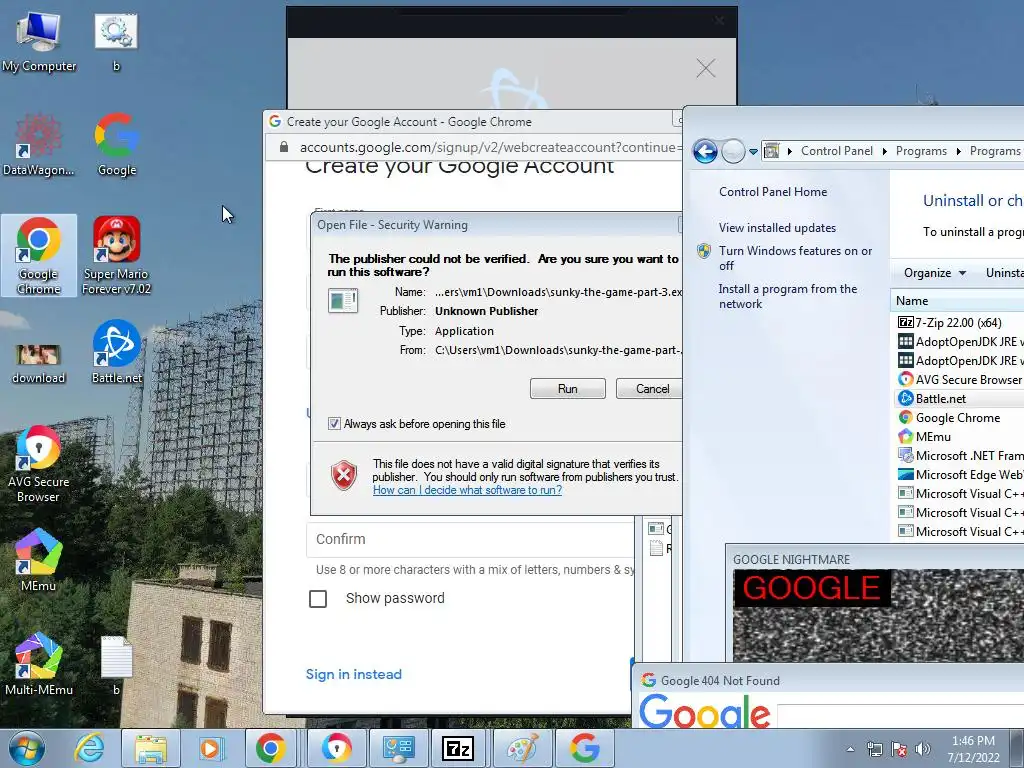1024x768 pixels.
Task: Click the red GOOGLE banner in the nightmare window
Action: pos(812,588)
